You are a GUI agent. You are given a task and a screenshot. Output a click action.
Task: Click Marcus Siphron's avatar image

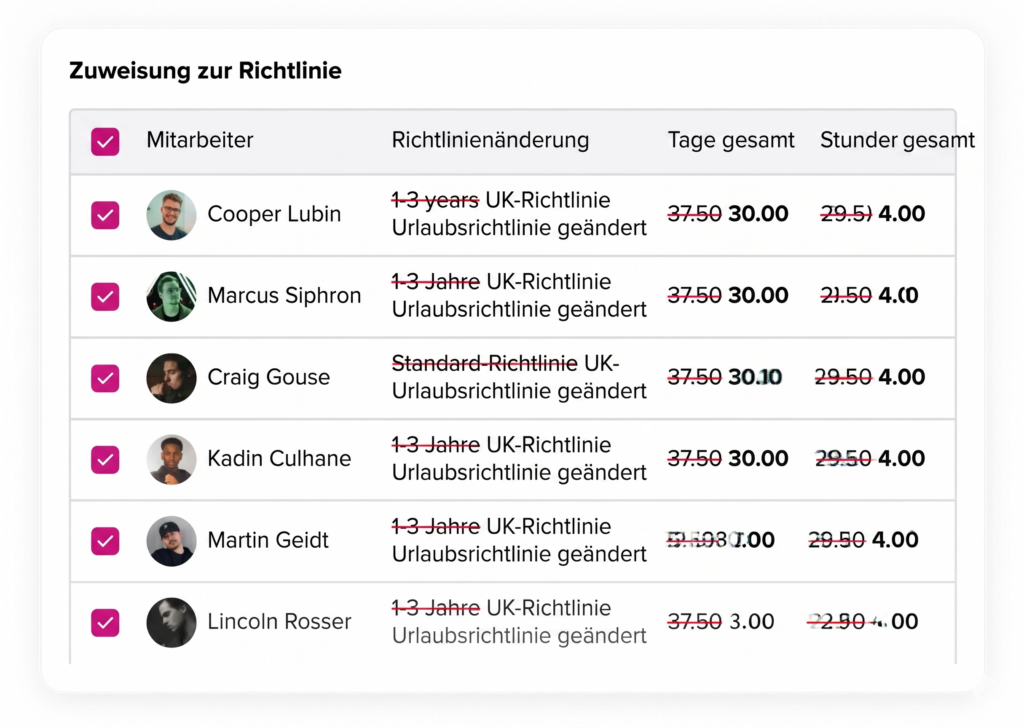click(171, 296)
